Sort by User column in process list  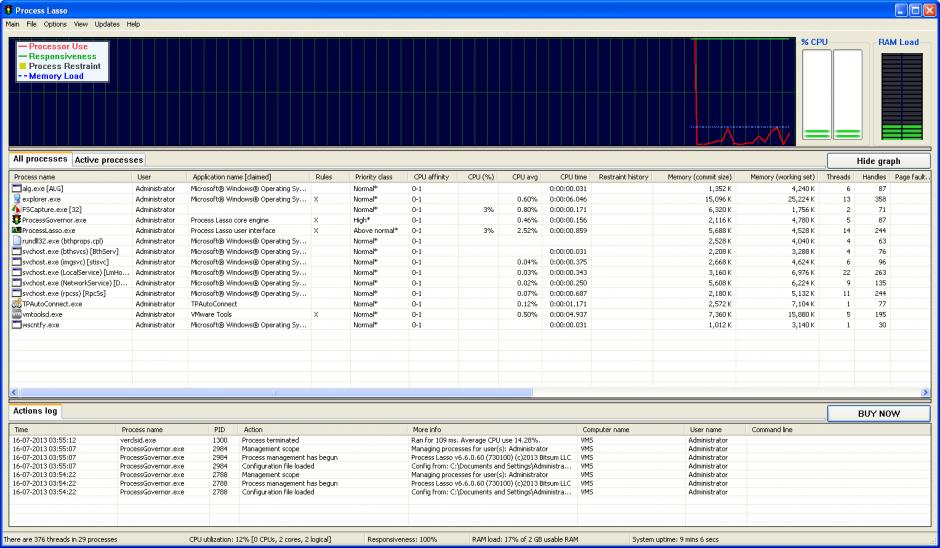point(160,177)
